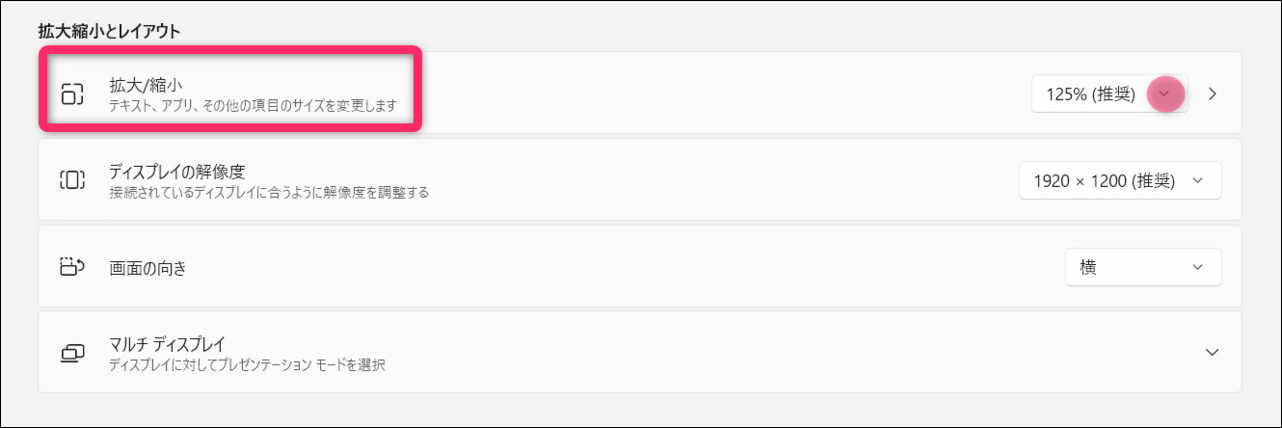Click the マルチ ディスプレイ monitors icon
Screen dimensions: 1282x428
tap(72, 353)
